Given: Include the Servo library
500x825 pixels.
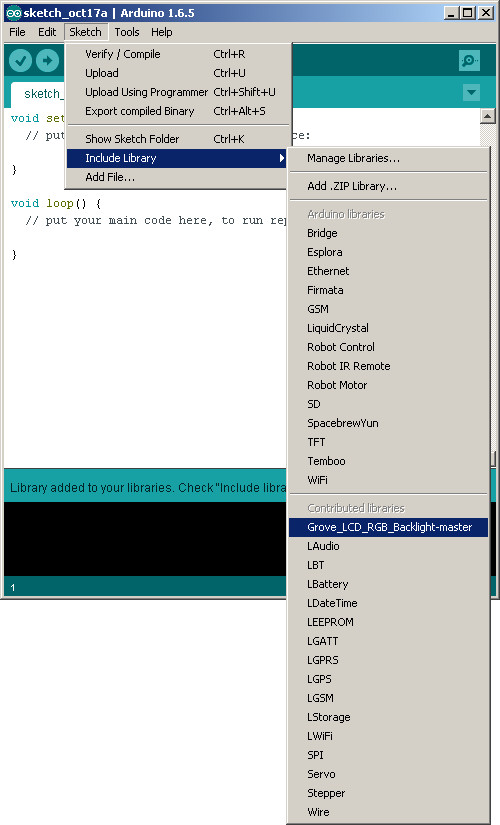Looking at the screenshot, I should coord(388,773).
